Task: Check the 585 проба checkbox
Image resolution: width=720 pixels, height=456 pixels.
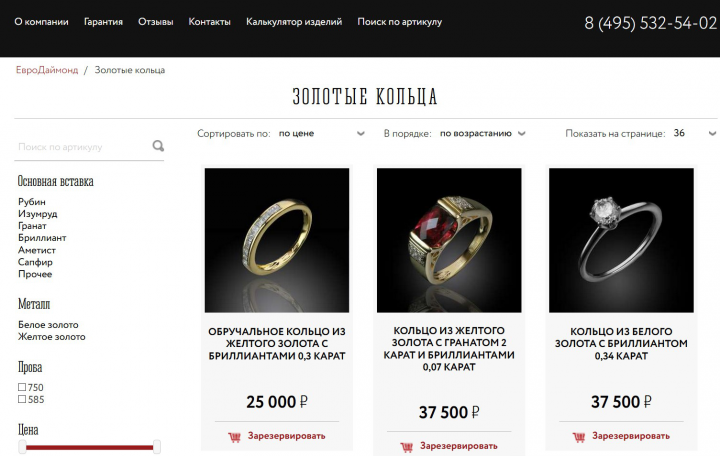Action: [22, 399]
